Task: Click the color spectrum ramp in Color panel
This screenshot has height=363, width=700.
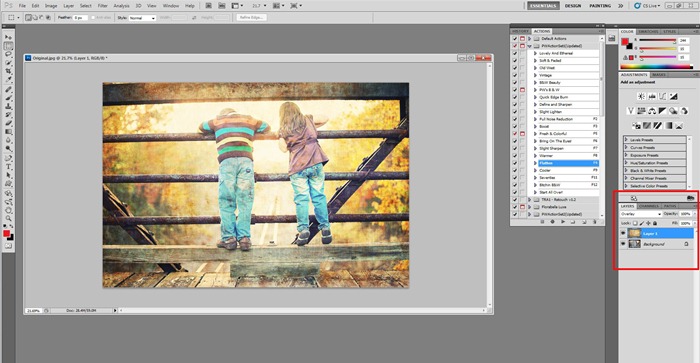Action: 655,67
